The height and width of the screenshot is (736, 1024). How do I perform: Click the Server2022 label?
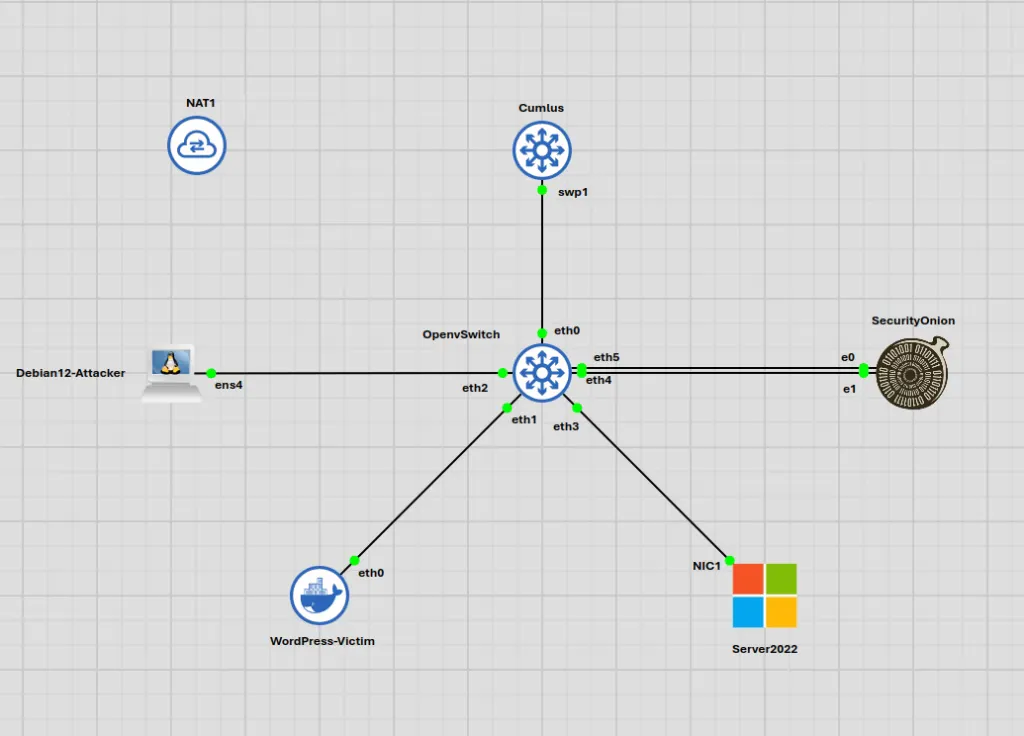765,649
